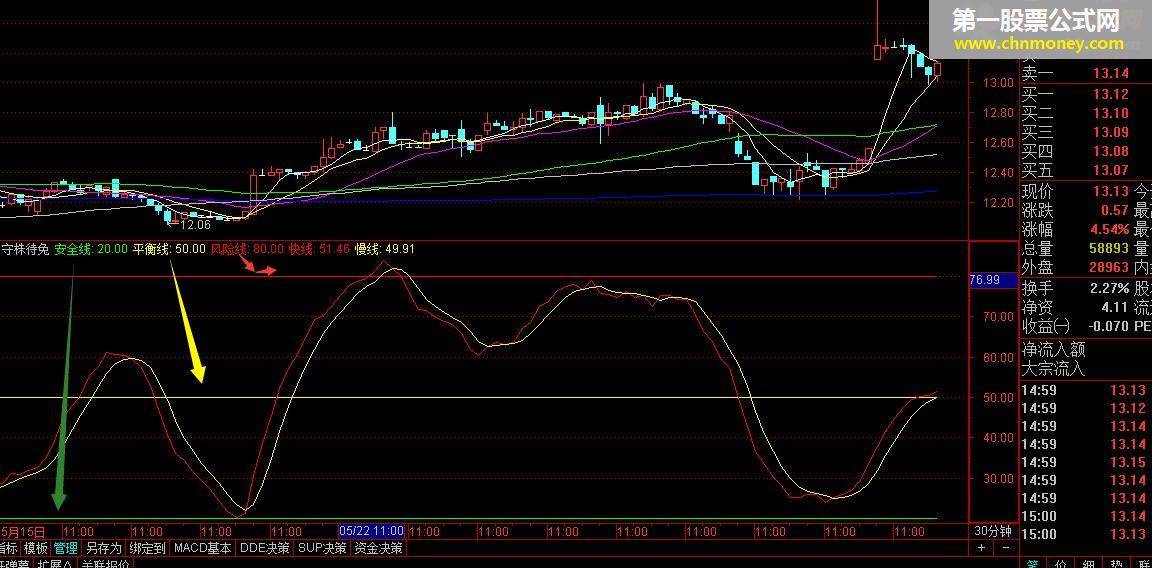Click the 换手 2.27% value
Image resolution: width=1152 pixels, height=568 pixels.
[1110, 288]
